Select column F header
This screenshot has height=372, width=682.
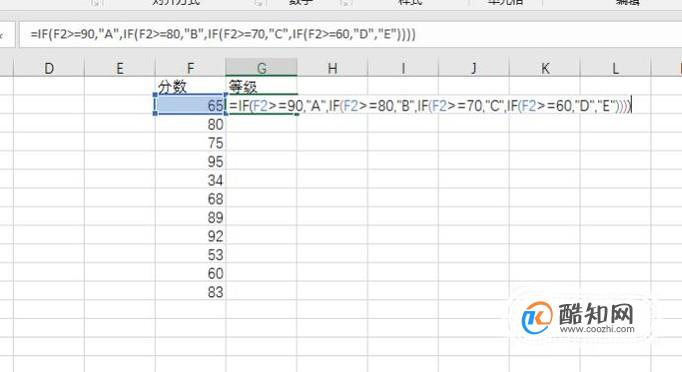191,68
